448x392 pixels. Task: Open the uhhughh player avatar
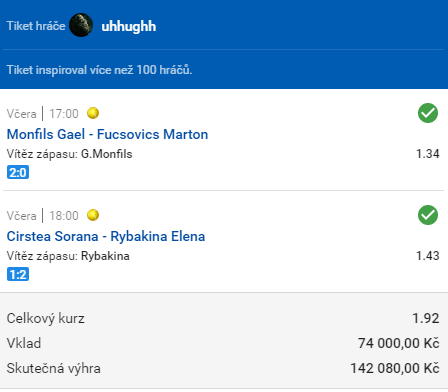coord(81,25)
